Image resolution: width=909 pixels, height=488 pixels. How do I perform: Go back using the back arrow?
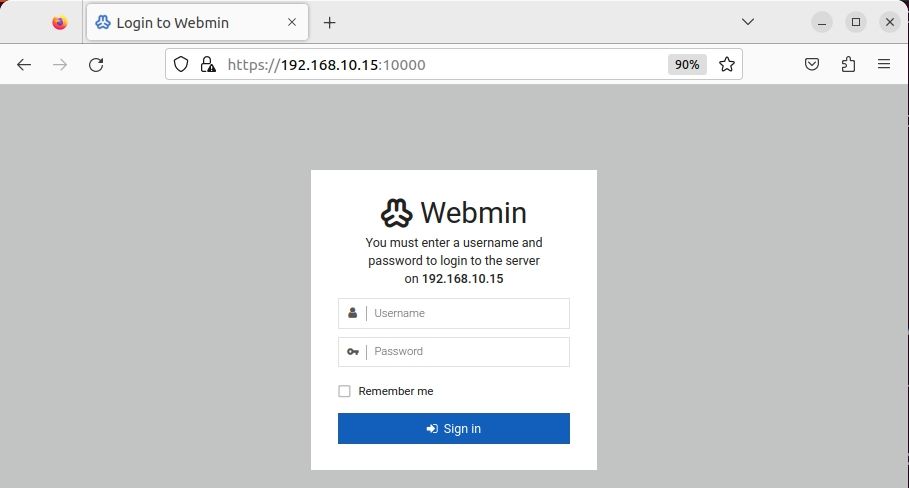coord(24,64)
